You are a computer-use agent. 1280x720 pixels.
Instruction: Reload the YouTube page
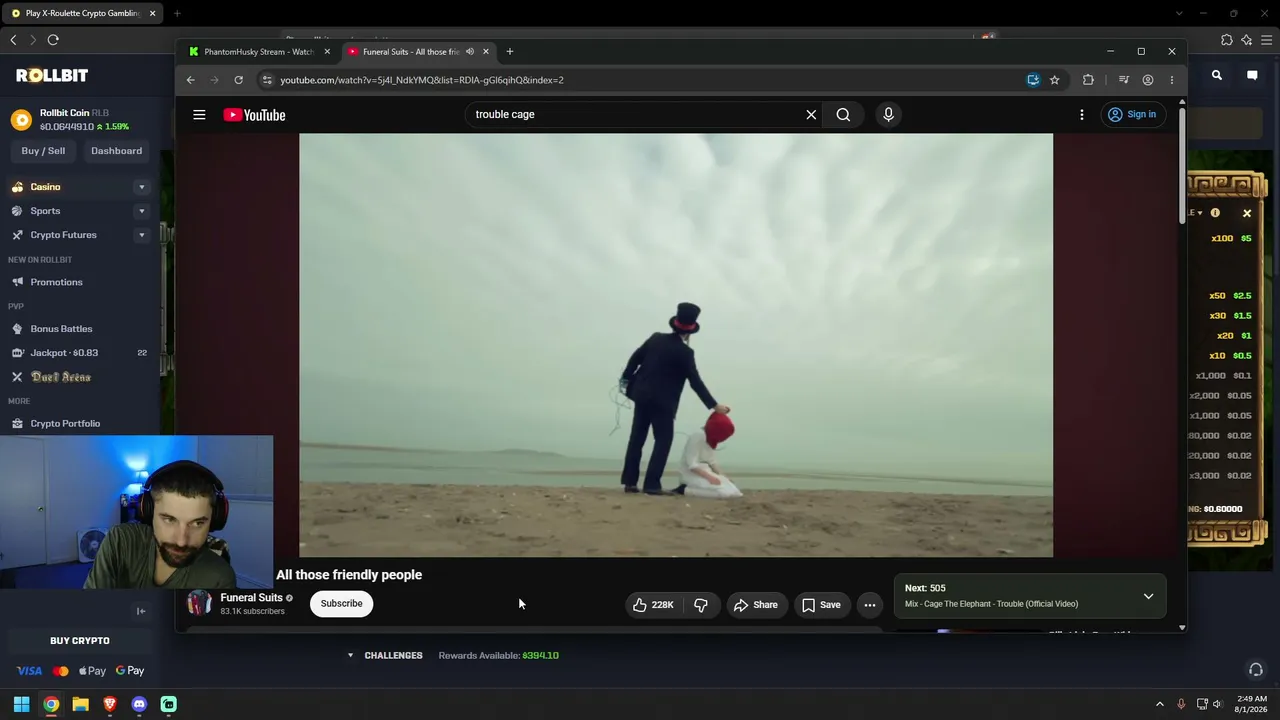click(x=238, y=80)
